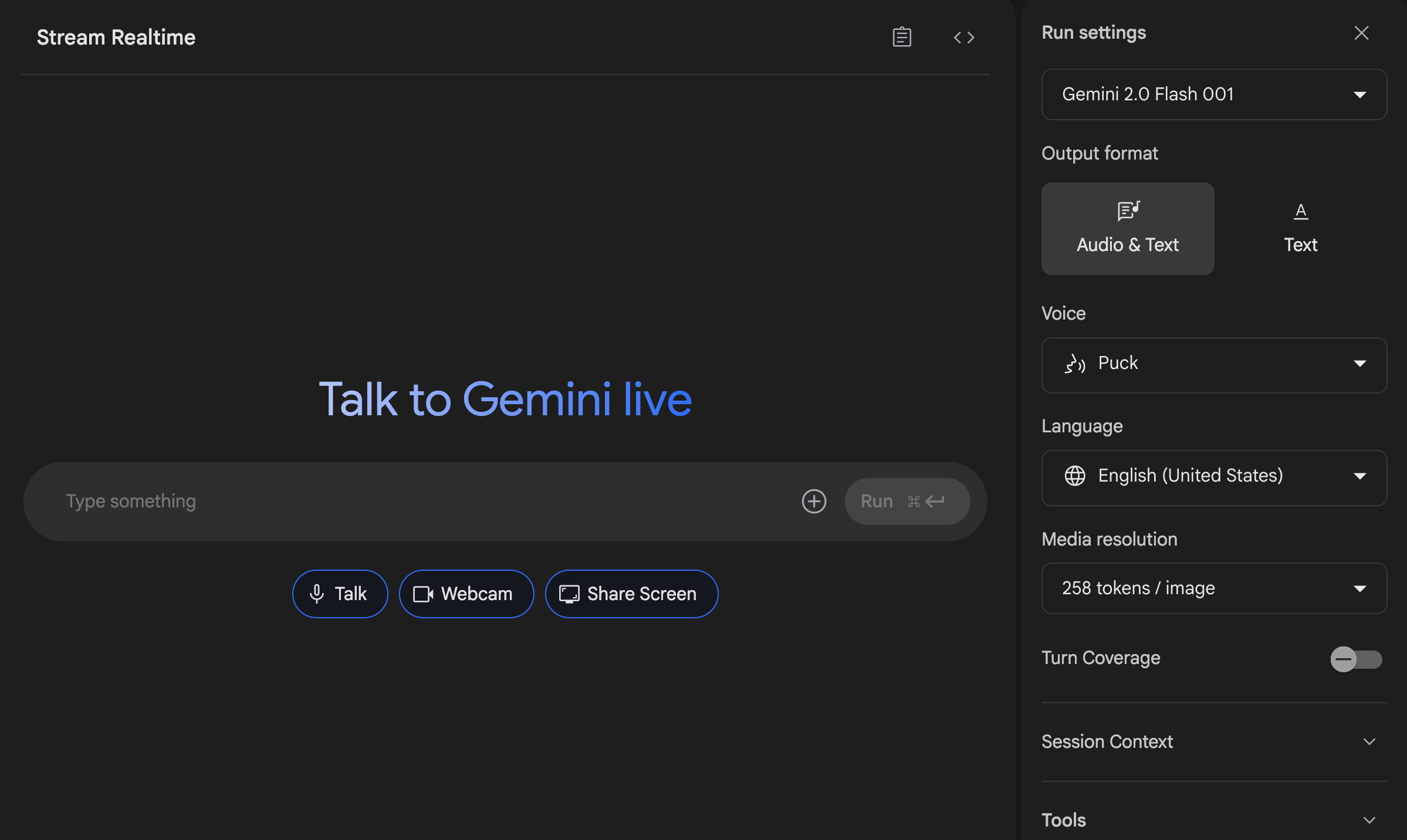Start the Webcam stream
The image size is (1407, 840).
click(x=466, y=594)
